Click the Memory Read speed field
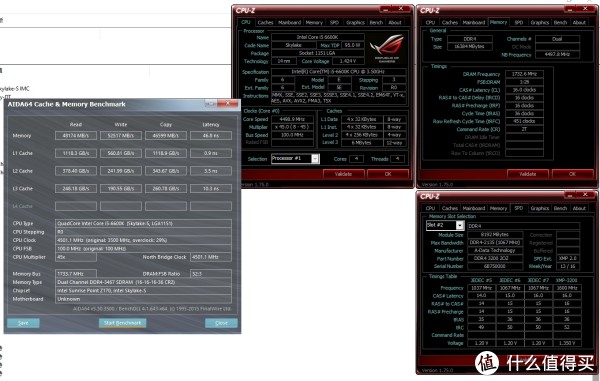The height and width of the screenshot is (381, 600). tap(76, 136)
